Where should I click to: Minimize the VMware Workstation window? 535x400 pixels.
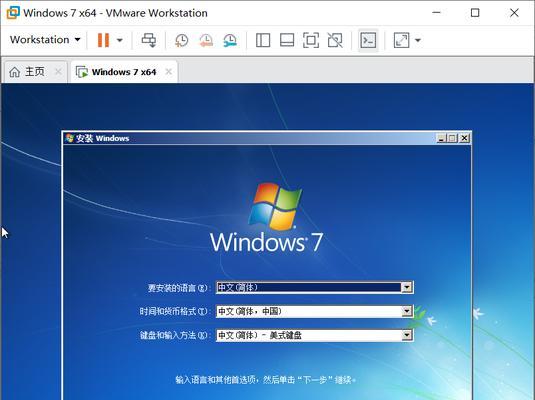point(436,13)
